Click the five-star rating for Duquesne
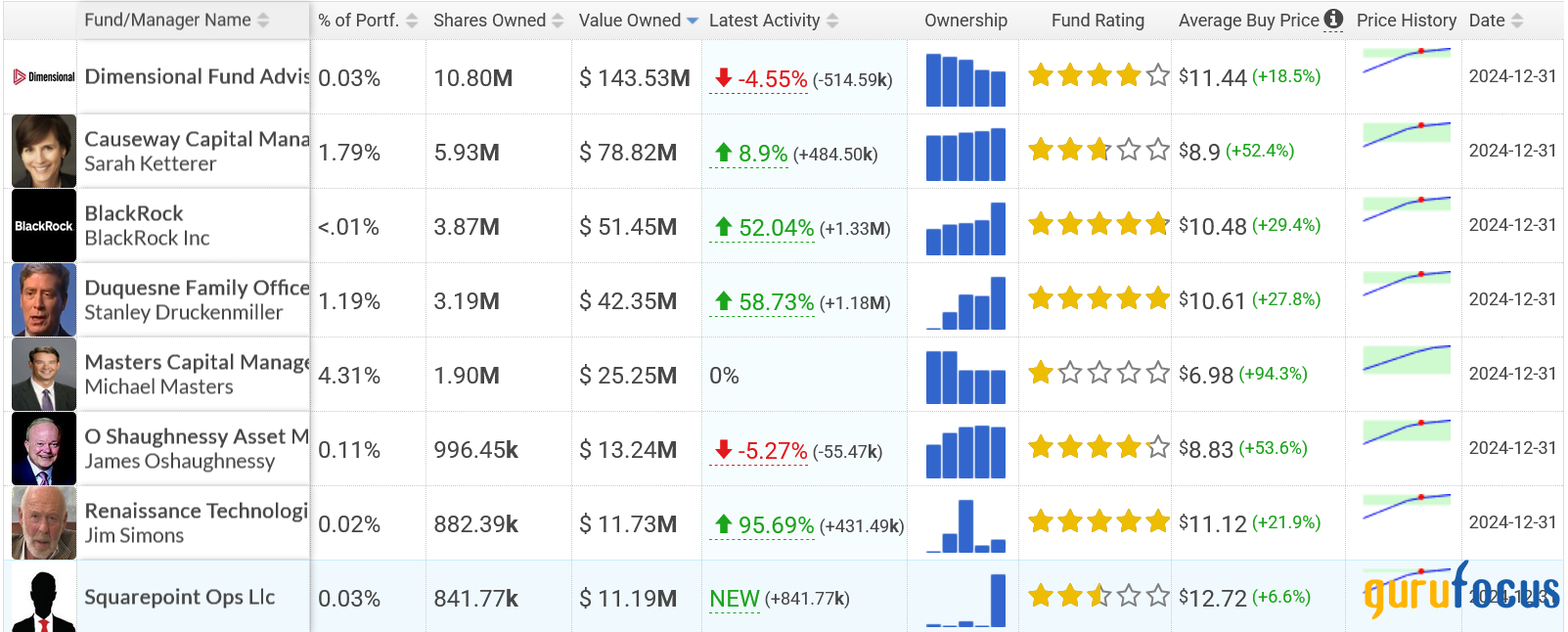 pos(1098,298)
